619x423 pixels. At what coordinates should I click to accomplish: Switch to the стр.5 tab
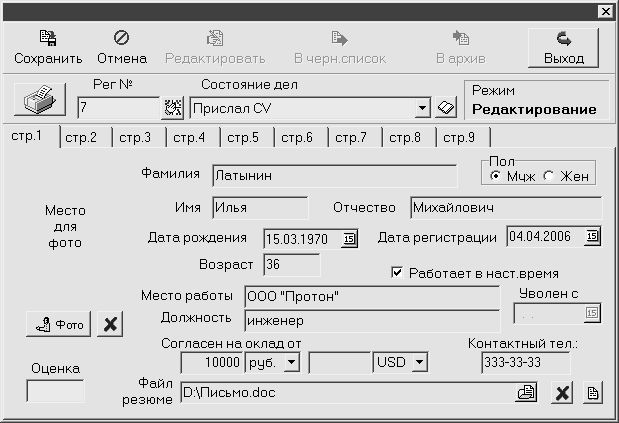tap(243, 137)
